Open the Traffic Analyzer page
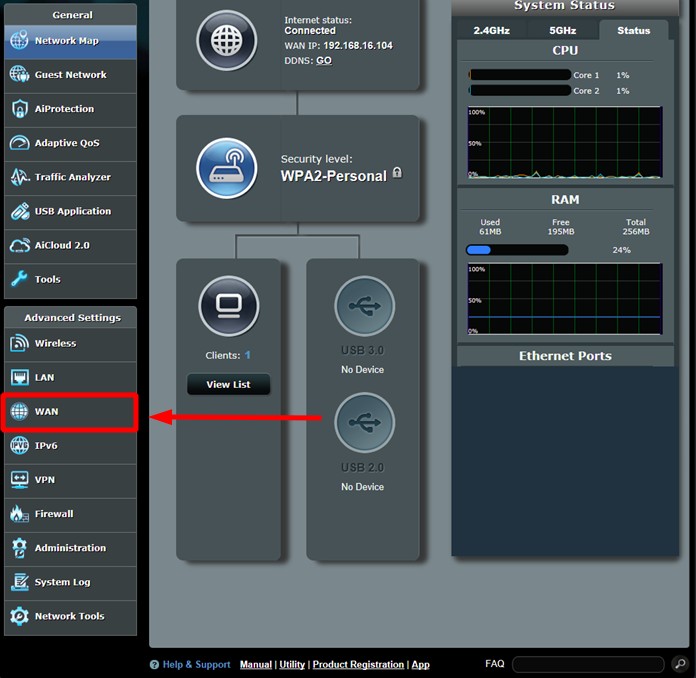This screenshot has height=678, width=696. pos(70,177)
